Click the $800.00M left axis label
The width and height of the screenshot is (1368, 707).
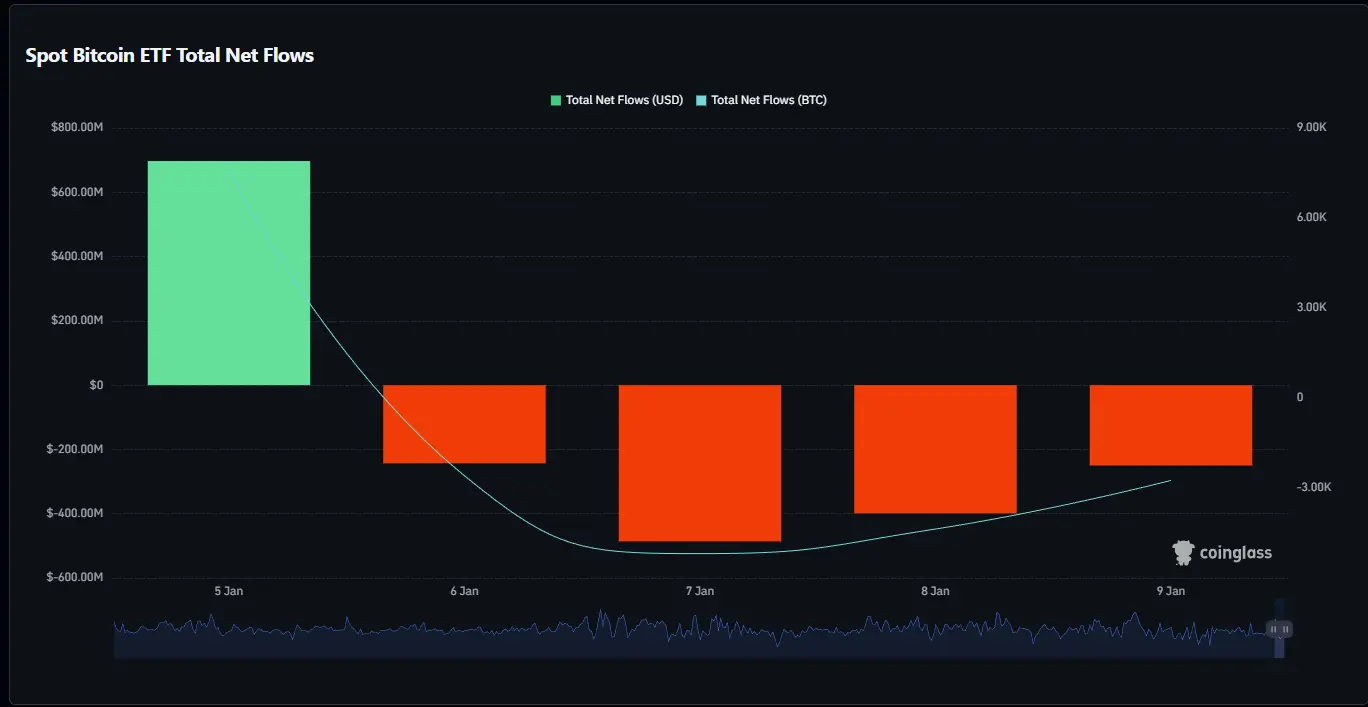pos(77,128)
